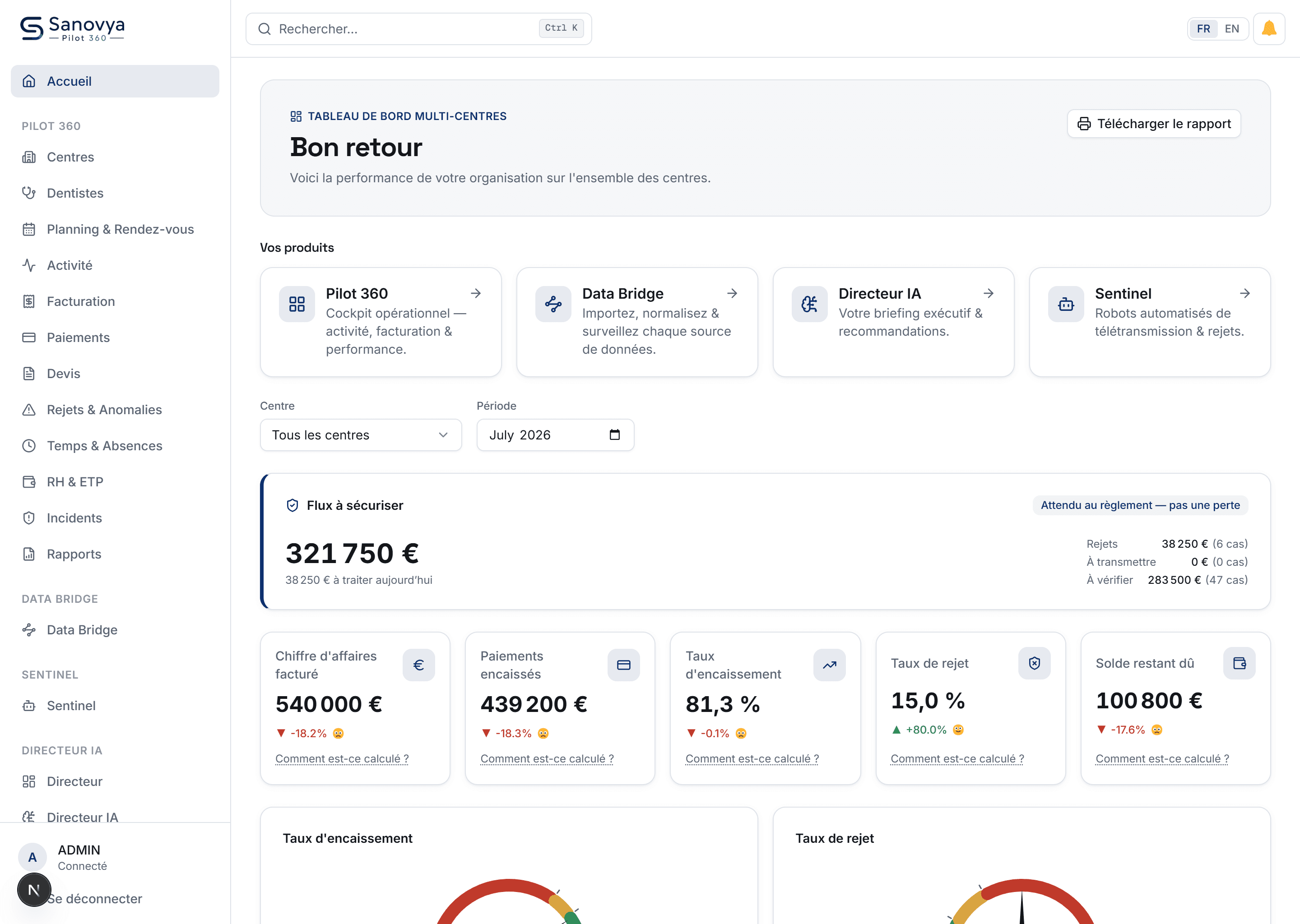Screen dimensions: 1300x924
Task: Open the July 2026 period selector
Action: [x=555, y=434]
